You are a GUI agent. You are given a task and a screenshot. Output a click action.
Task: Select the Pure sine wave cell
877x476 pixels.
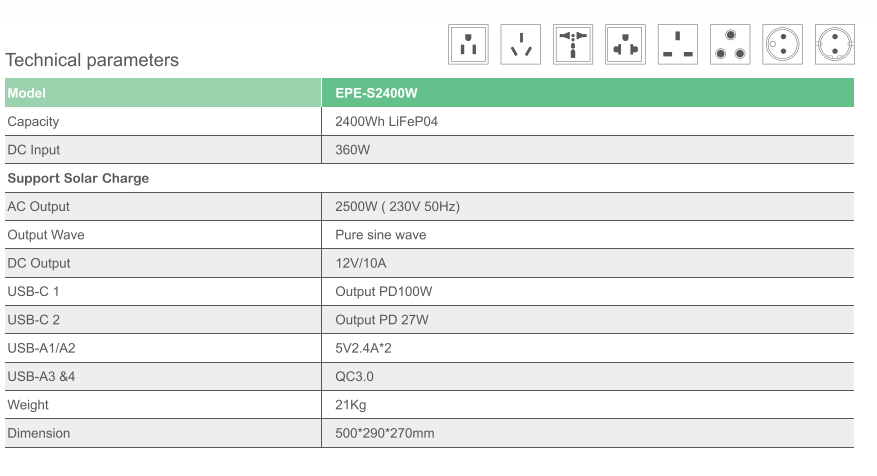[588, 235]
